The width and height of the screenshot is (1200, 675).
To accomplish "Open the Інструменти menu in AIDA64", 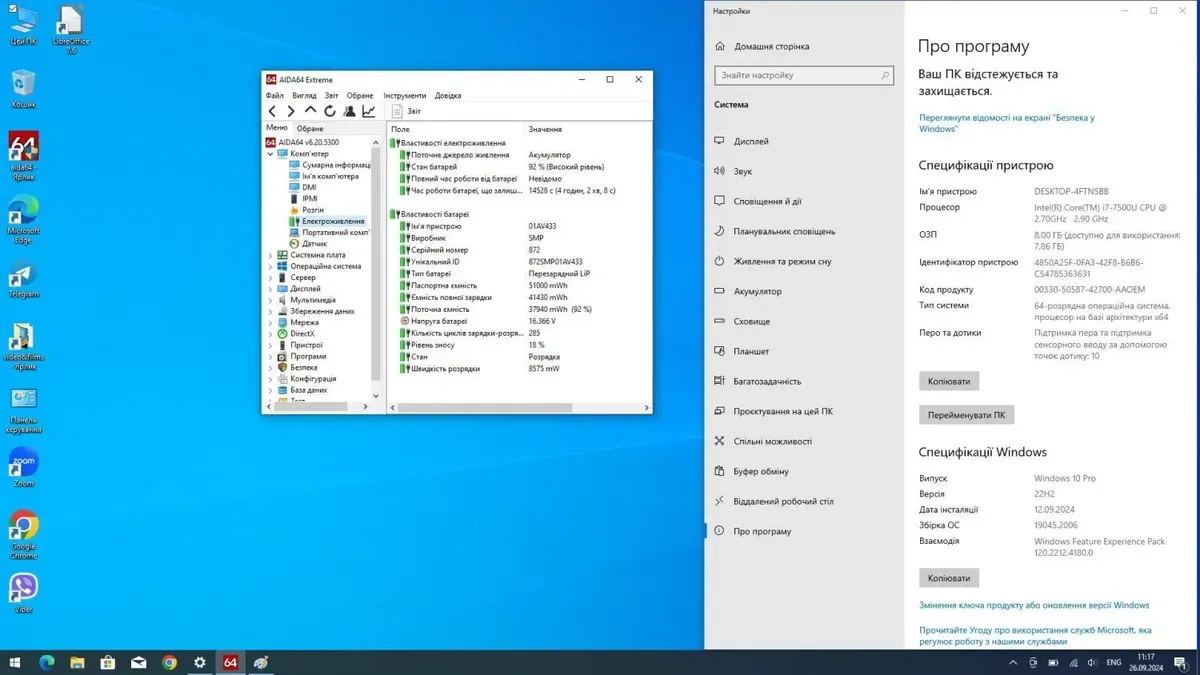I will tap(404, 96).
